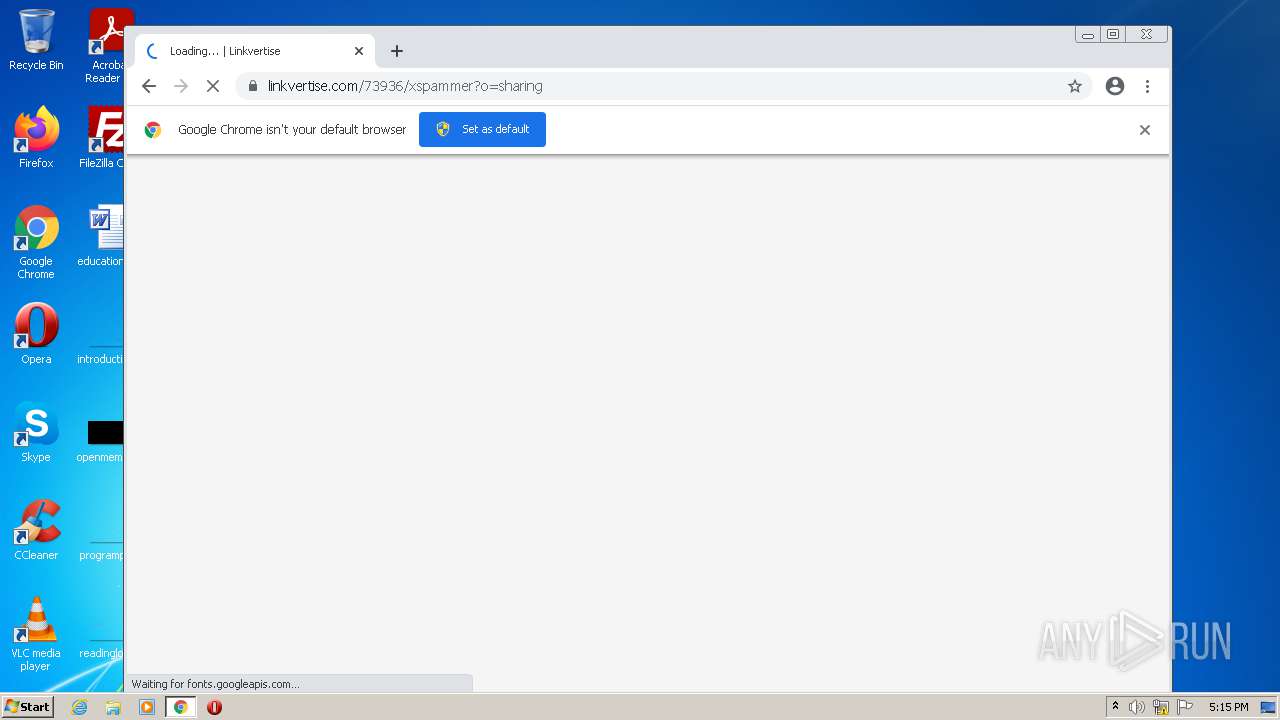
Task: Launch Internet Explorer from the taskbar
Action: pos(80,707)
